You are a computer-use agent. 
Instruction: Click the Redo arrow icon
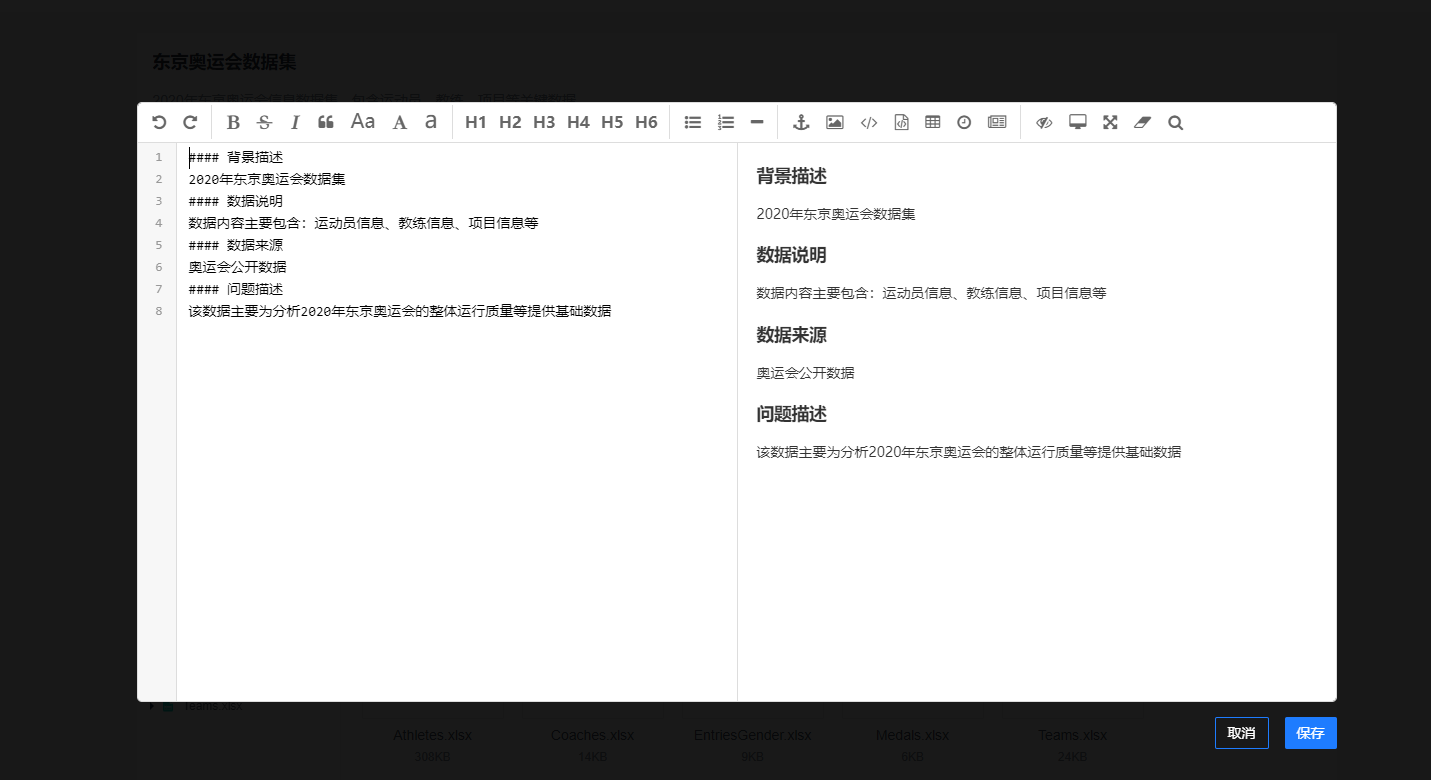pos(190,122)
